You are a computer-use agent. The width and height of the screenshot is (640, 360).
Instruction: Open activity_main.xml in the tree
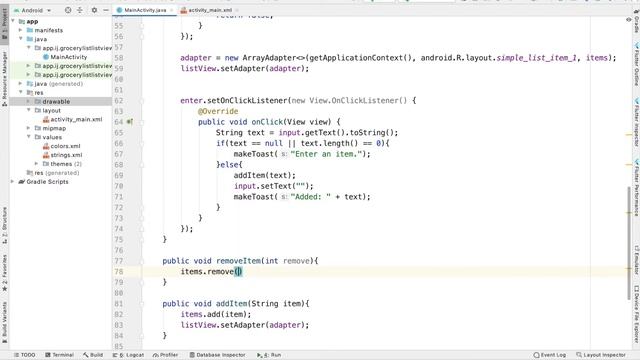coord(76,120)
